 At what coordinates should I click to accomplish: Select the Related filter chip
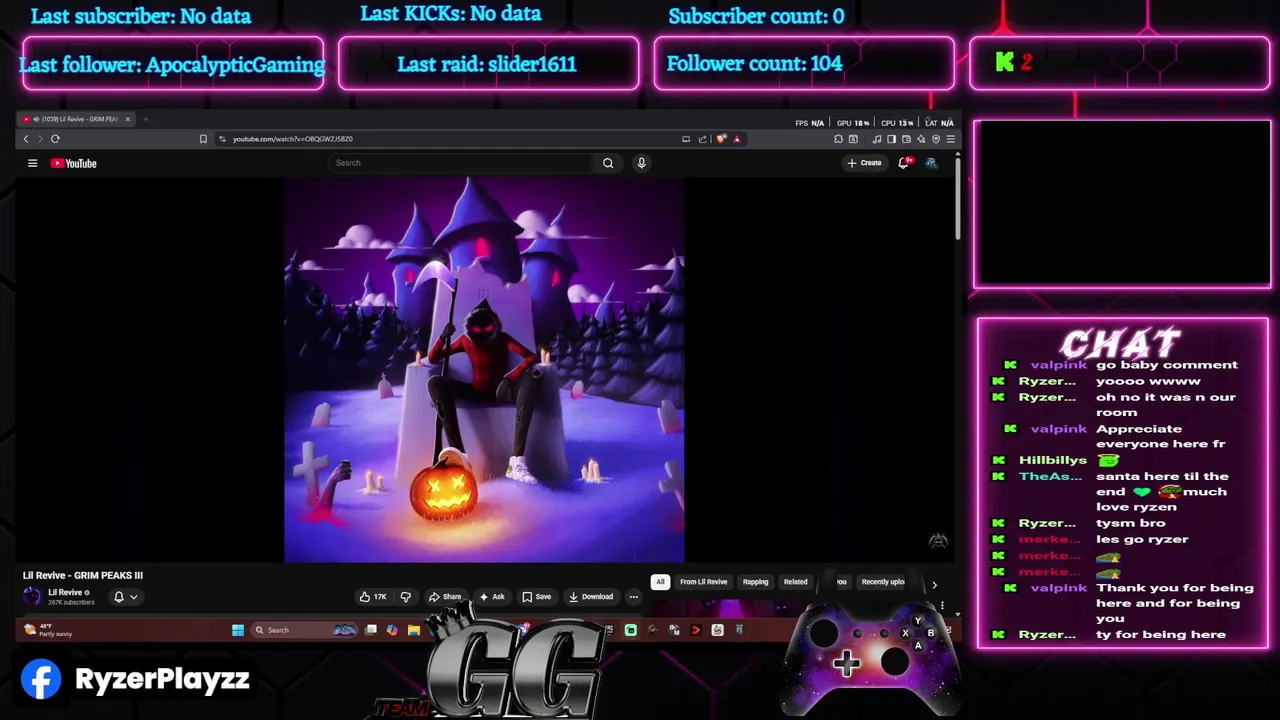(x=796, y=582)
